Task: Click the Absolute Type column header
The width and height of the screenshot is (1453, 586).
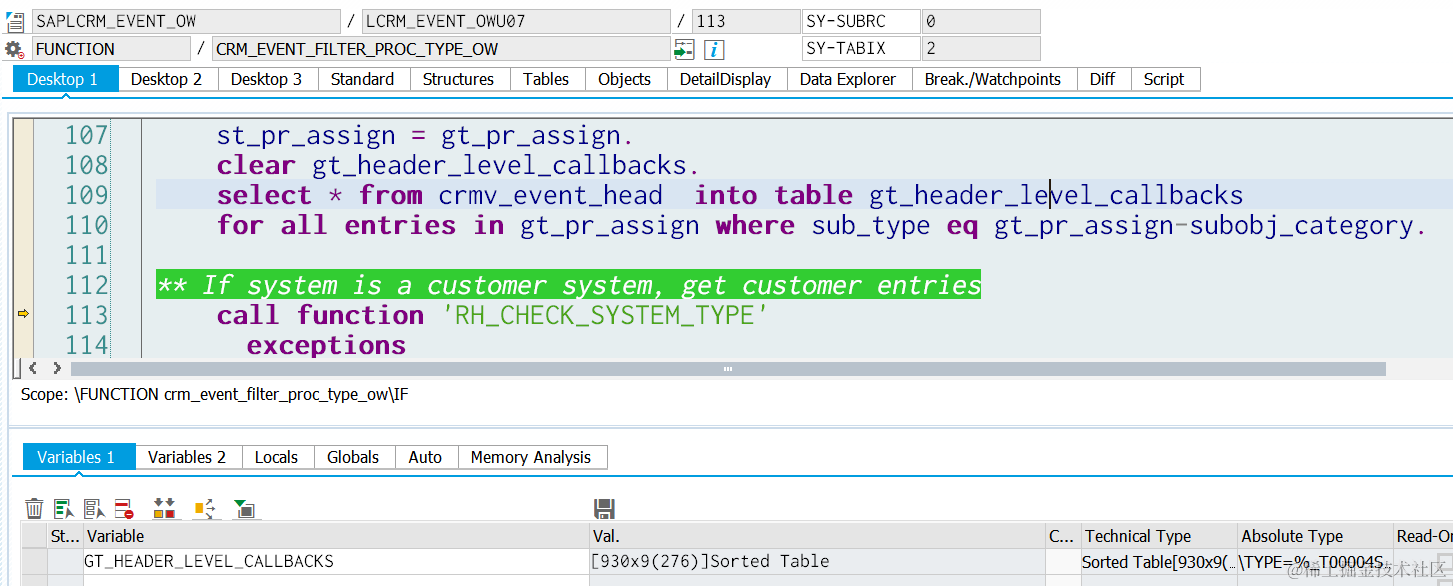Action: 1315,536
